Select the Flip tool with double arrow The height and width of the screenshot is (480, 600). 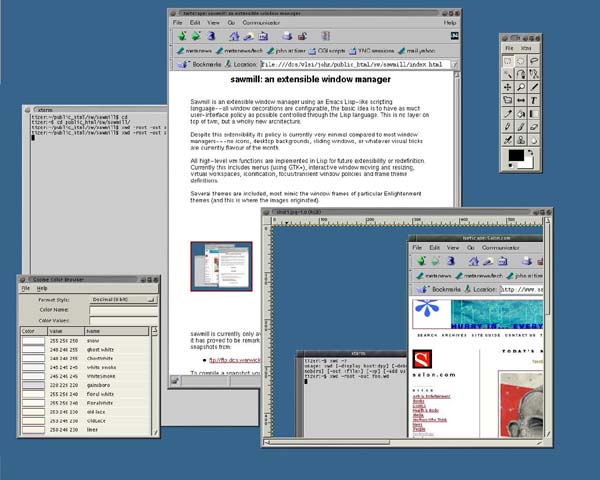pyautogui.click(x=521, y=100)
